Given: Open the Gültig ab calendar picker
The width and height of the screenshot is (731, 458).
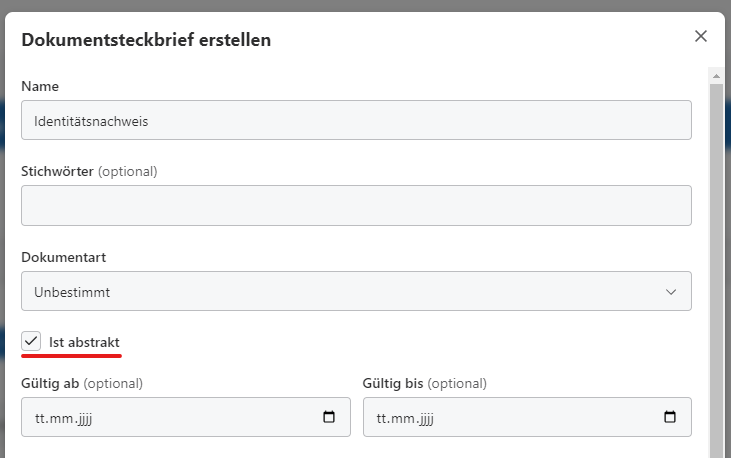Looking at the screenshot, I should point(329,417).
